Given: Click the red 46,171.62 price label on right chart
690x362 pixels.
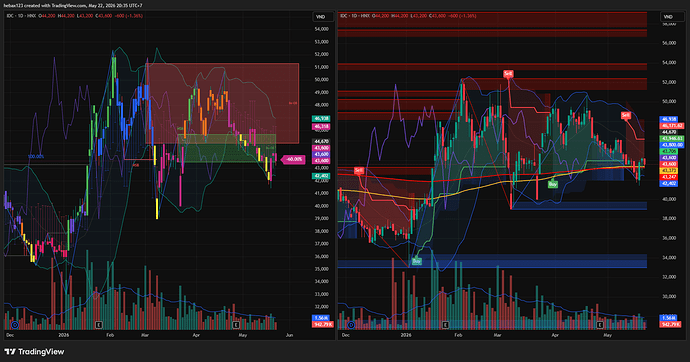Looking at the screenshot, I should [x=672, y=126].
